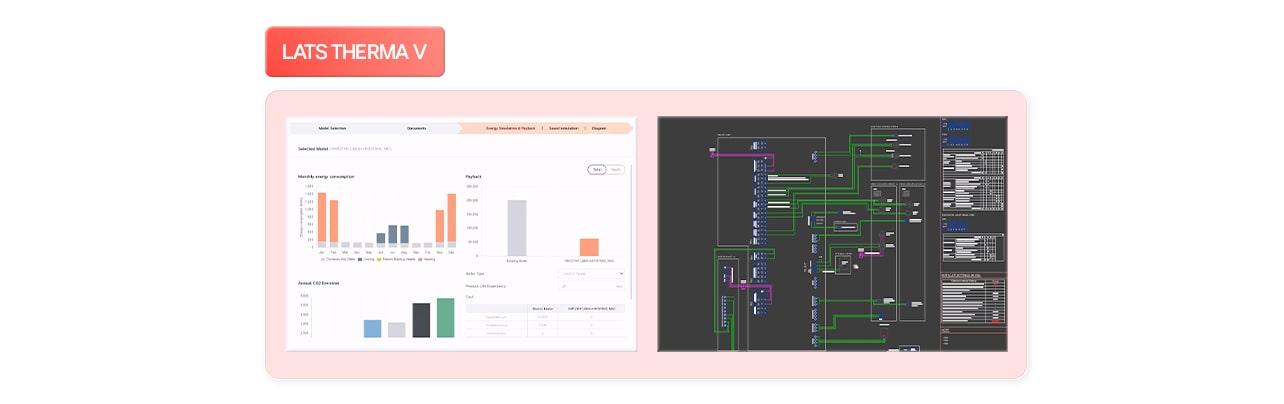The image size is (1284, 404).
Task: Click the blue Annual CO2 Emission bar
Action: click(x=372, y=328)
